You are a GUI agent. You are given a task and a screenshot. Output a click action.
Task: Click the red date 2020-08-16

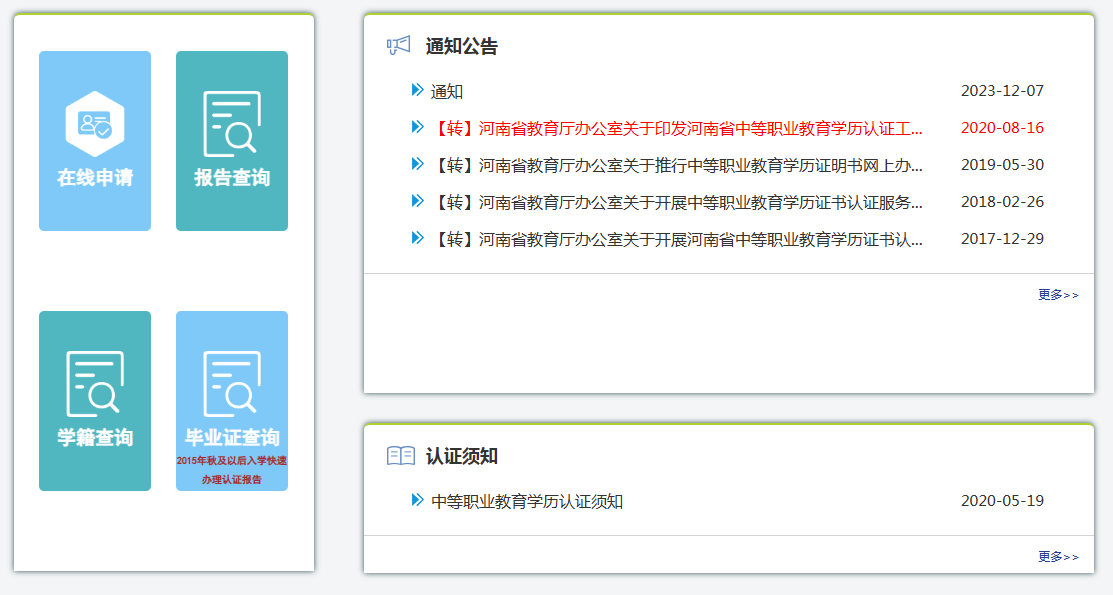tap(1002, 128)
